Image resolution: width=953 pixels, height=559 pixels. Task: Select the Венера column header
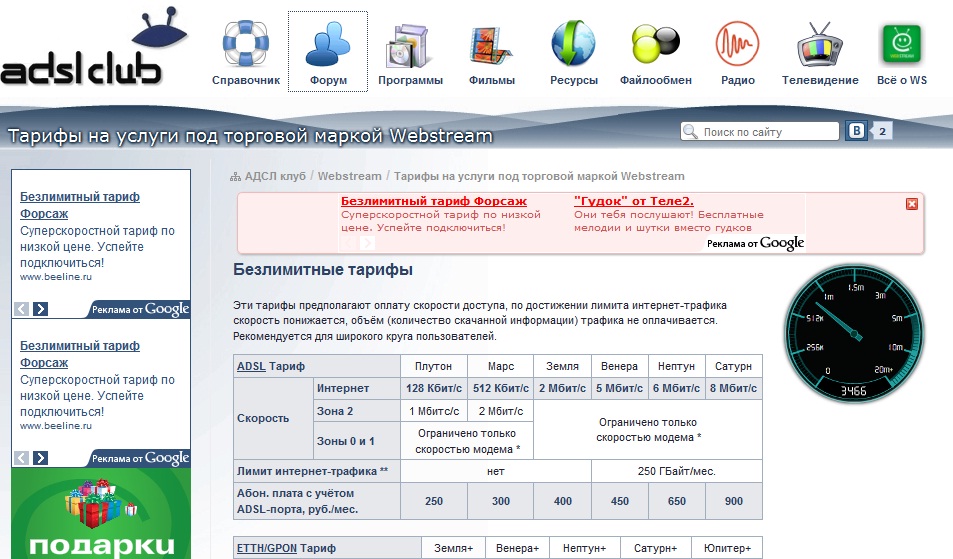point(619,366)
